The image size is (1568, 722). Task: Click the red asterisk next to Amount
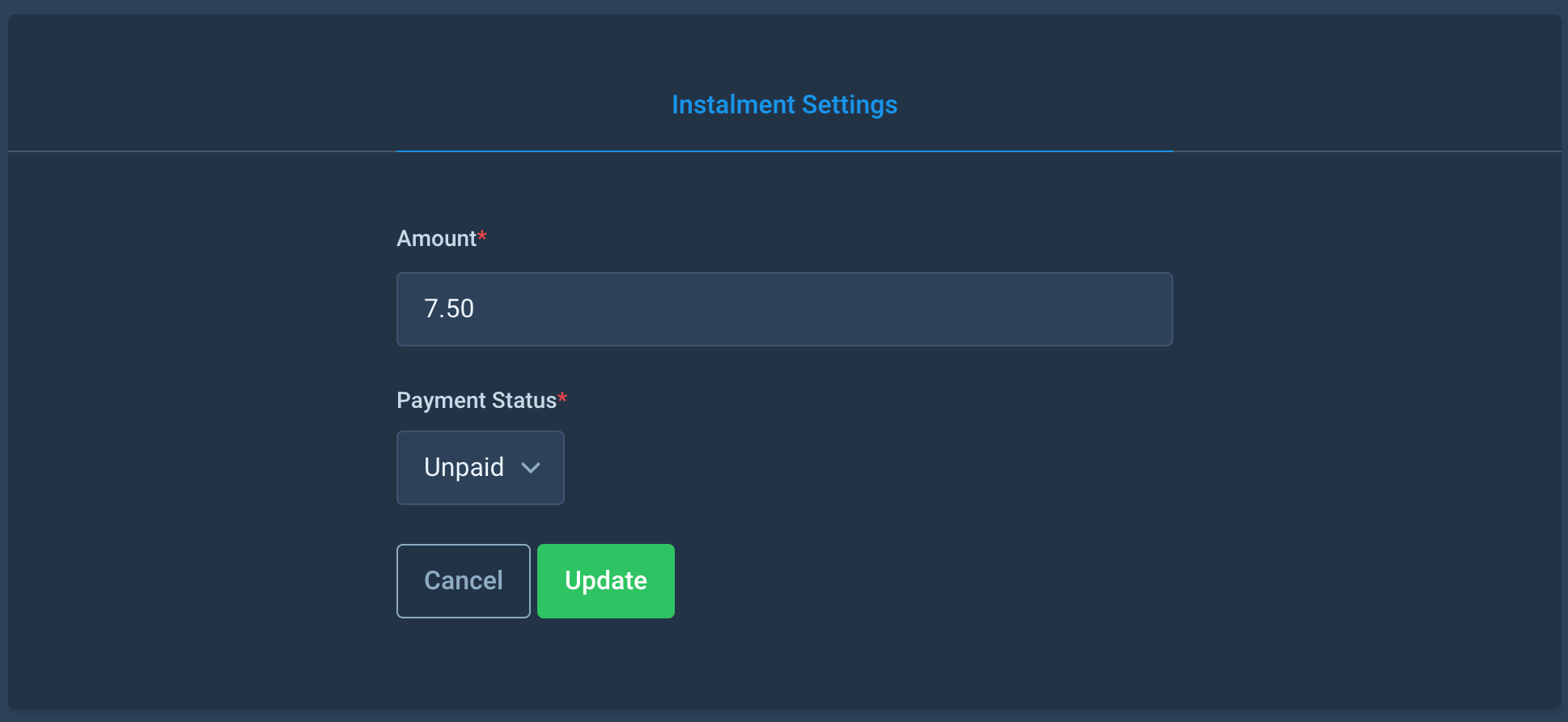click(x=482, y=236)
